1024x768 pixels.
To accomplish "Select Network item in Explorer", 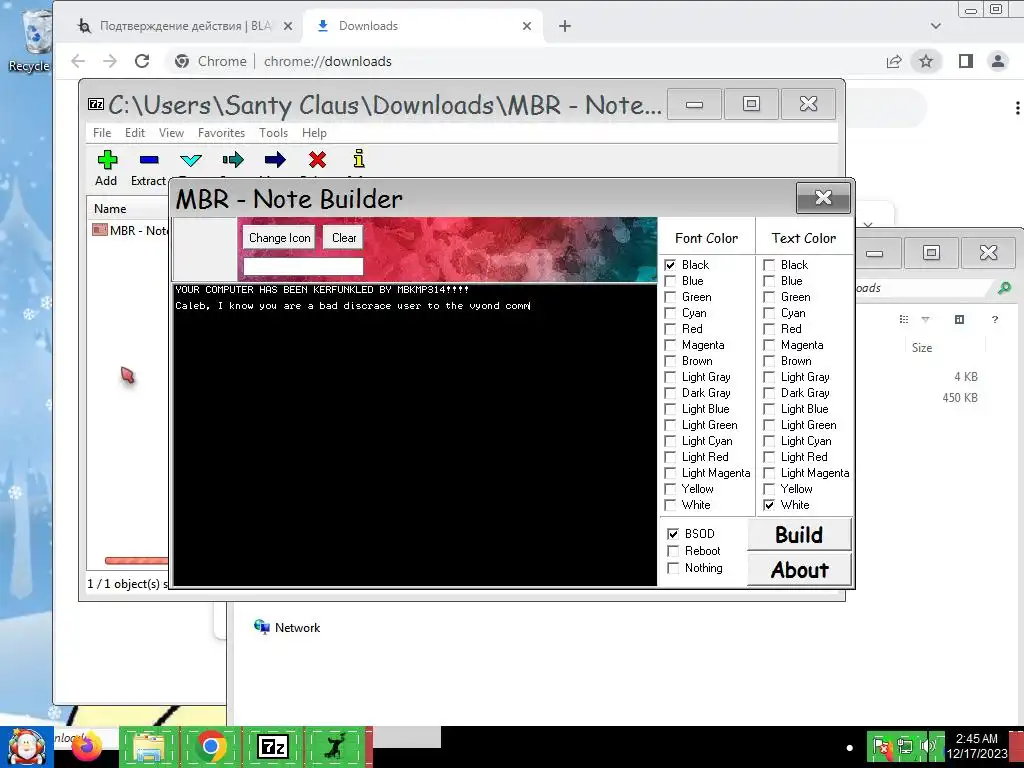I will [x=287, y=628].
